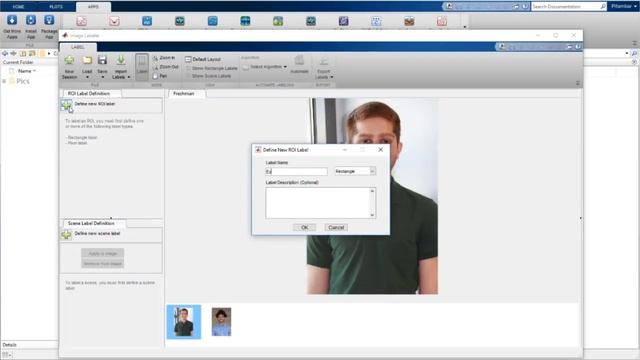640x360 pixels.
Task: Collapse the Image Labeler toolstrip via corner icon
Action: [578, 83]
